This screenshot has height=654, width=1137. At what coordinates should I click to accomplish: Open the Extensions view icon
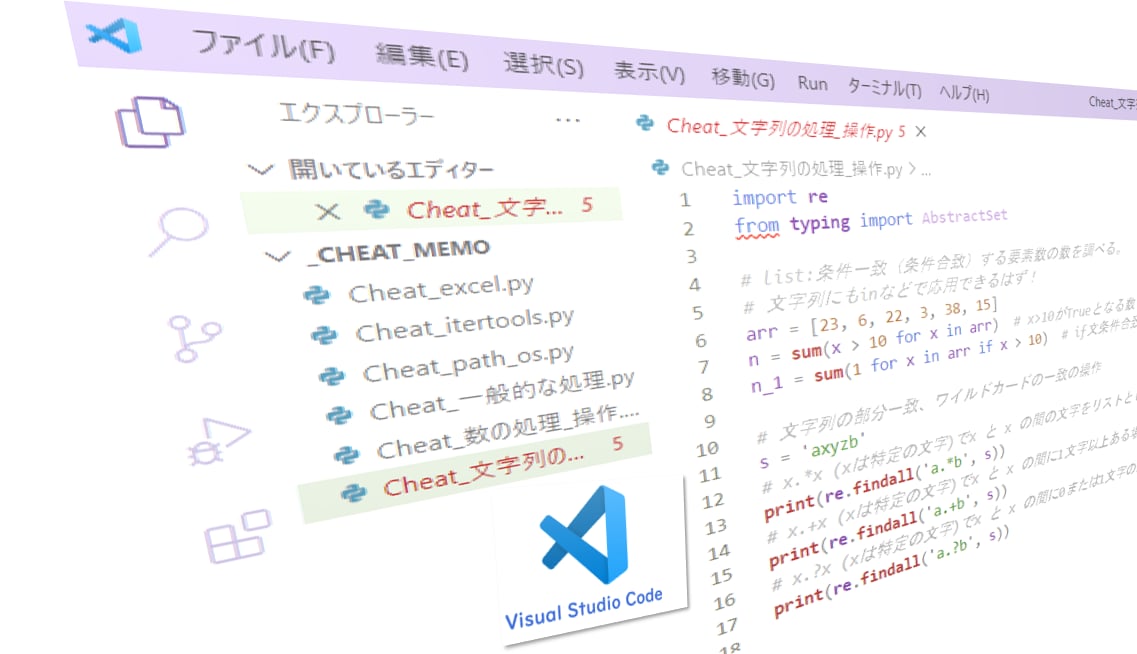[237, 537]
